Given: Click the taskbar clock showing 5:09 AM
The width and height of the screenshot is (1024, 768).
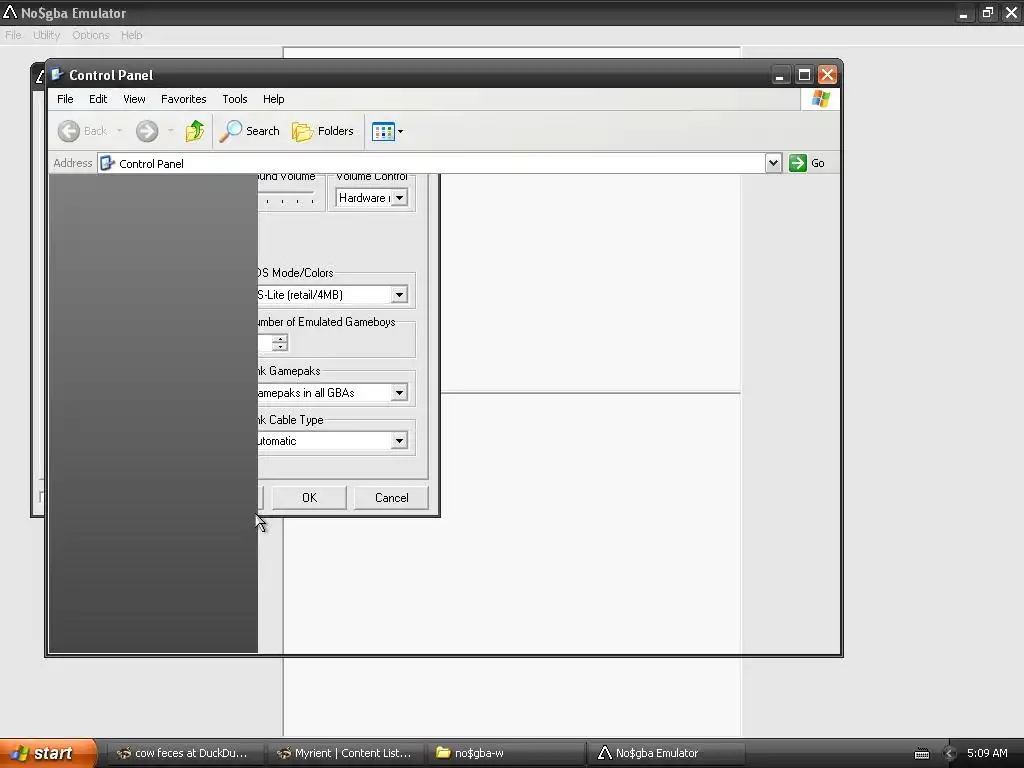Looking at the screenshot, I should 987,753.
